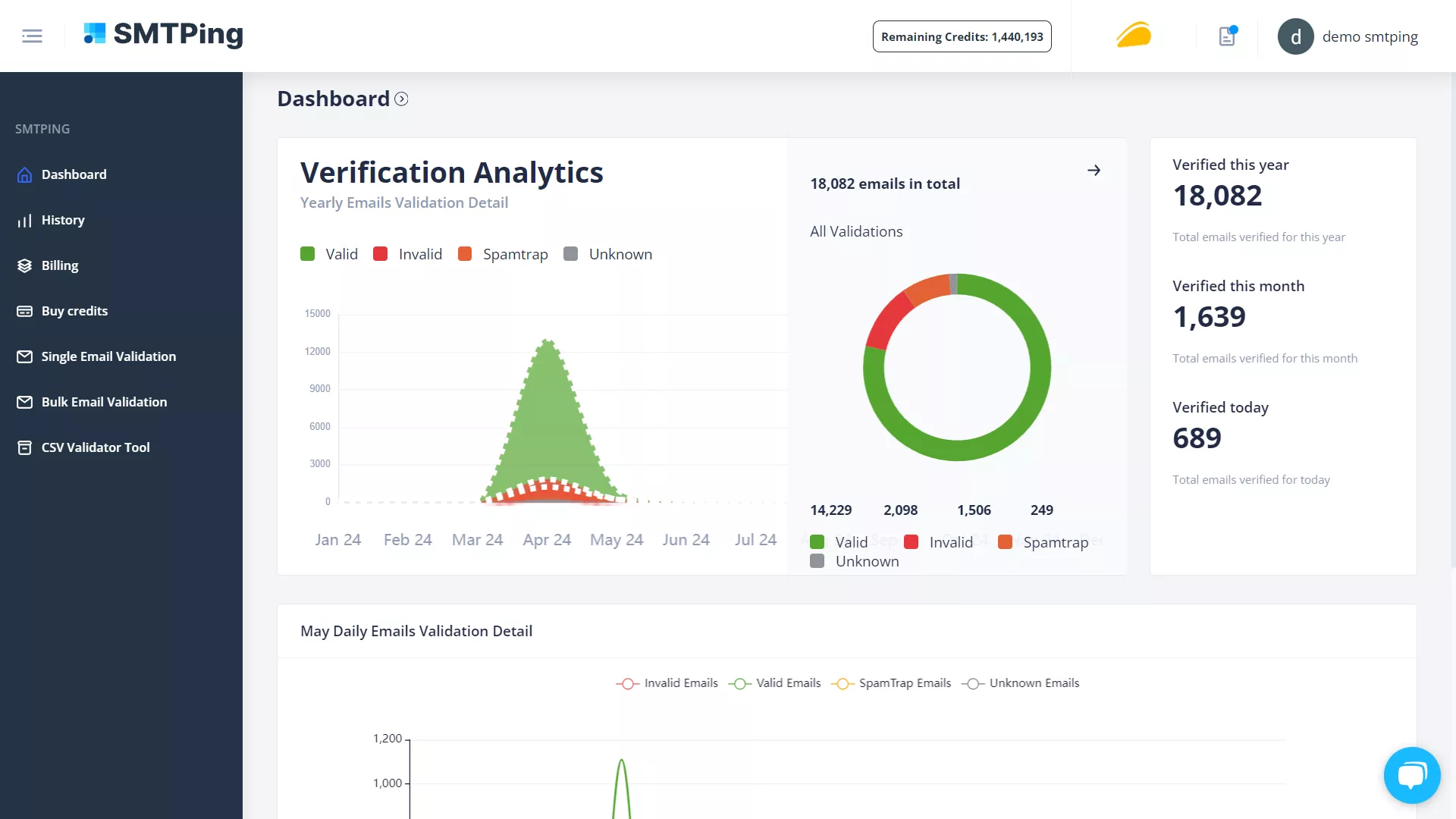Open Buy credits link
The height and width of the screenshot is (819, 1456).
pyautogui.click(x=74, y=311)
